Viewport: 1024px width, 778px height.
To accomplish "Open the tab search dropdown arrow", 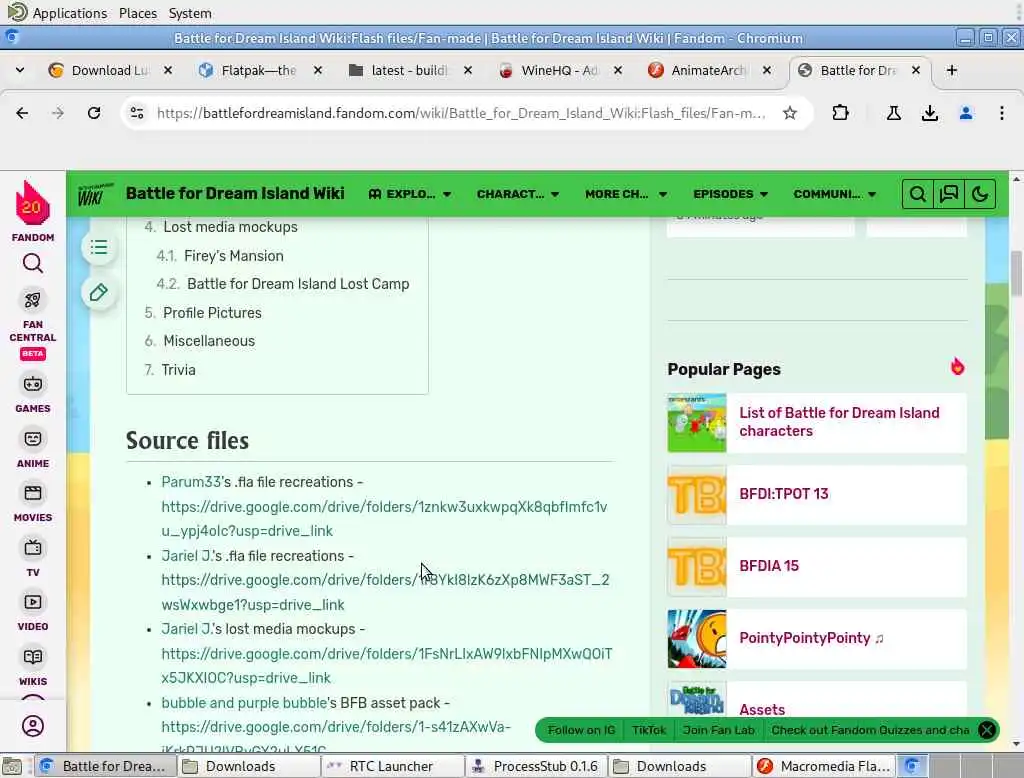I will click(x=20, y=70).
